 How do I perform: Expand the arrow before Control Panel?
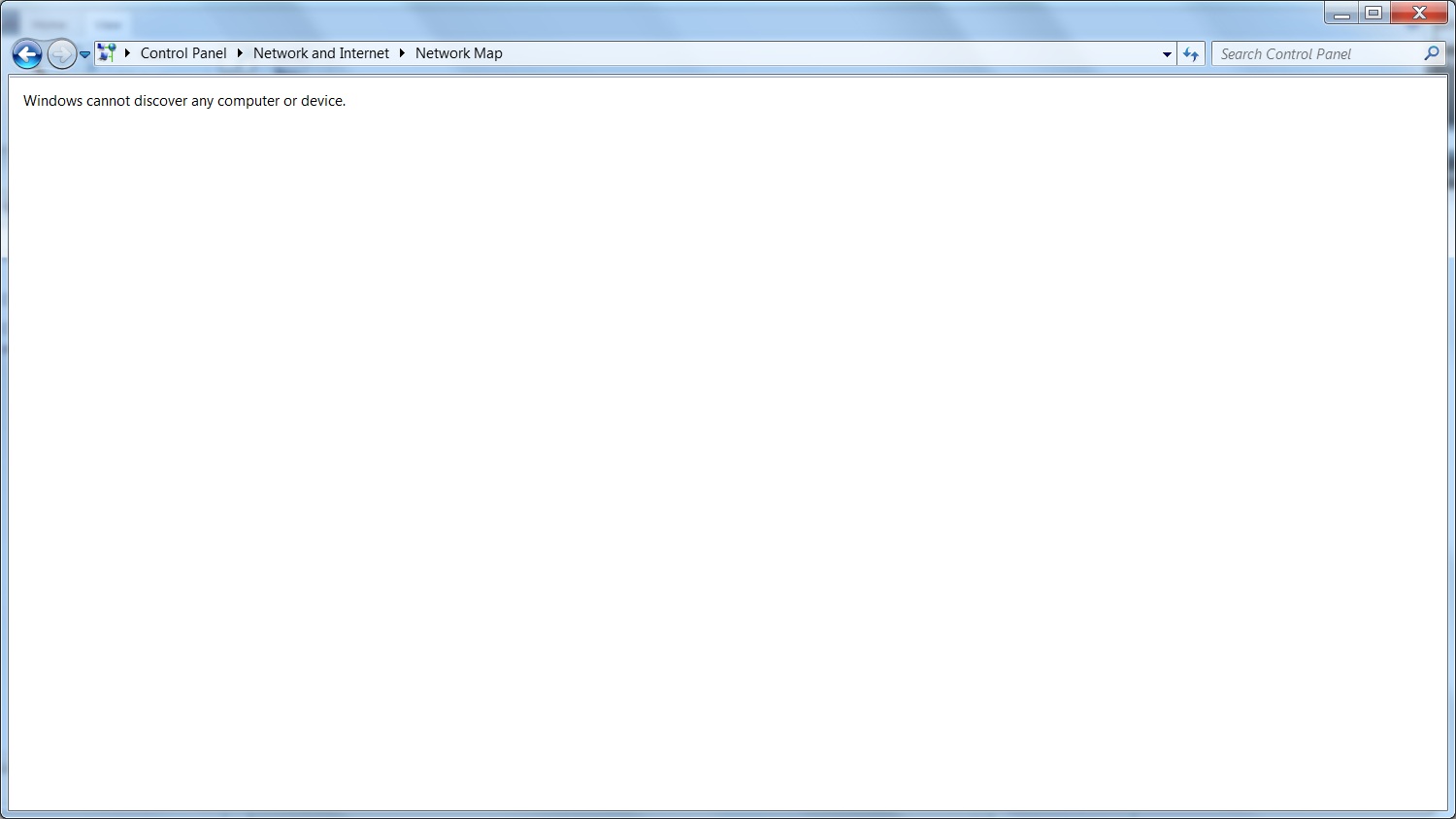pyautogui.click(x=127, y=53)
